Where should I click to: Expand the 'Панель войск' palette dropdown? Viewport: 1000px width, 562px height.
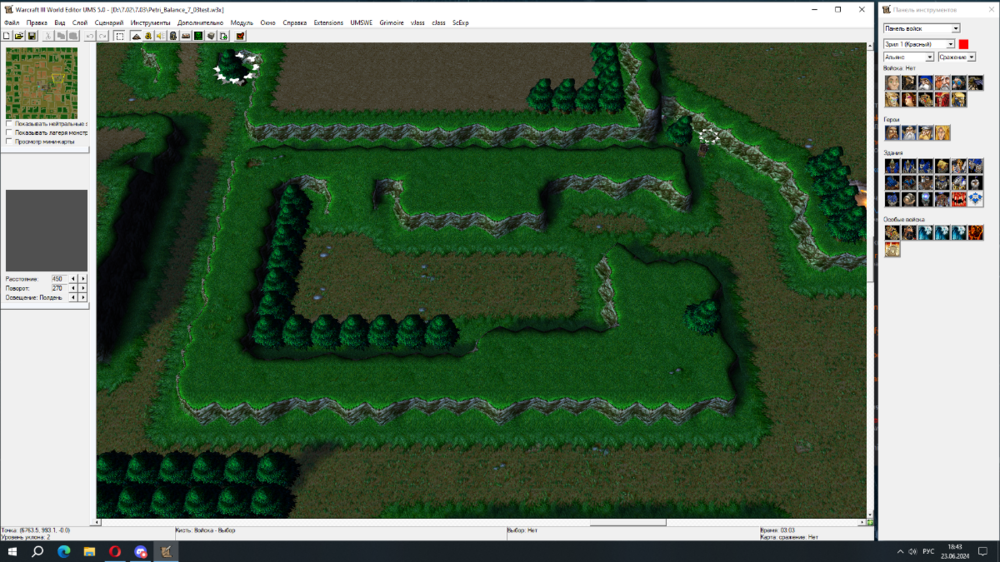(955, 29)
